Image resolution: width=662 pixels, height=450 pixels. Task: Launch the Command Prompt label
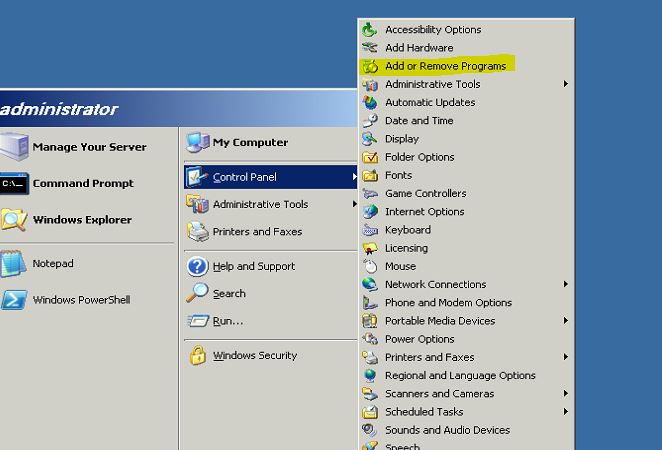click(x=83, y=183)
